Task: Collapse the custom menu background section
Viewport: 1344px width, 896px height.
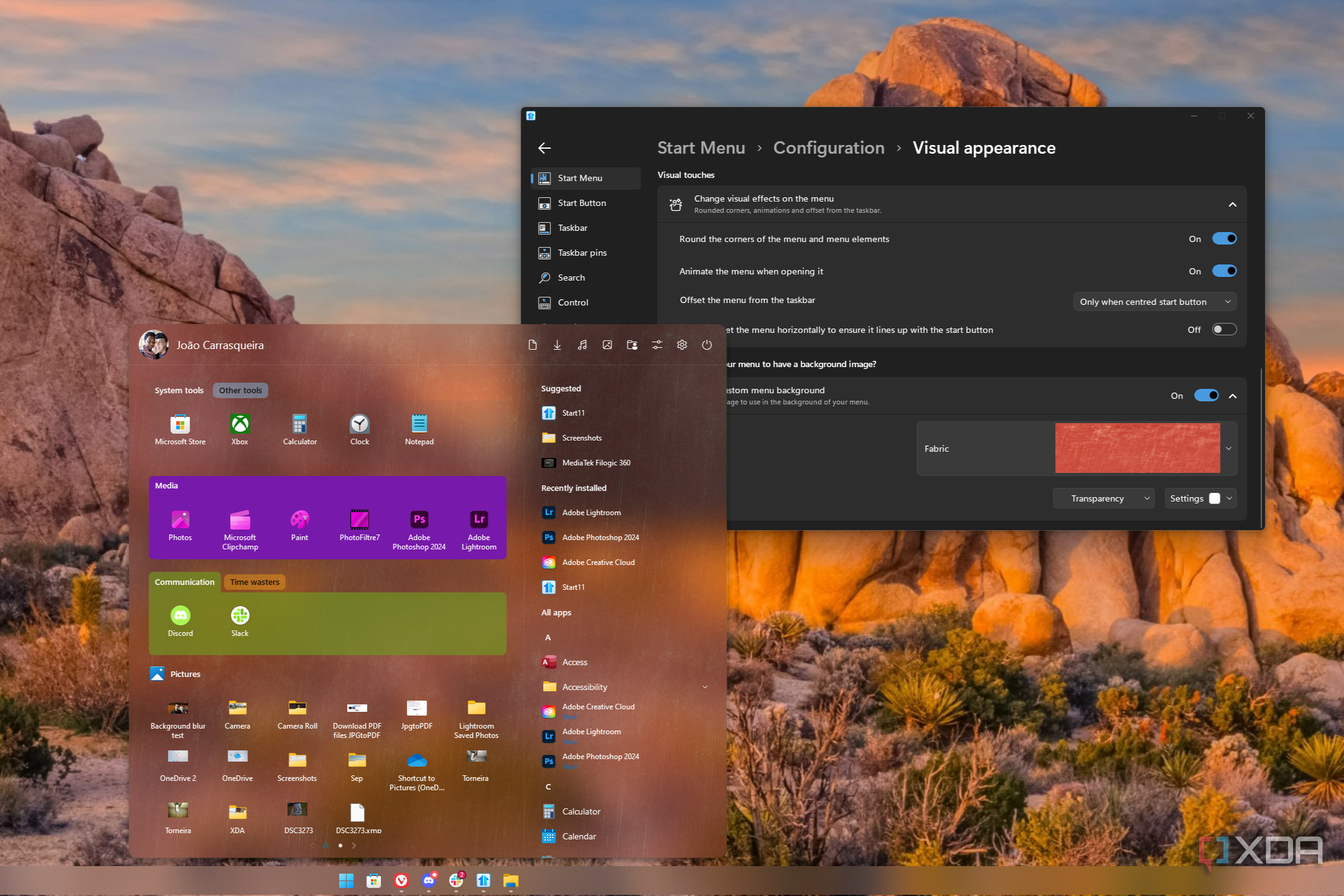Action: coord(1232,396)
